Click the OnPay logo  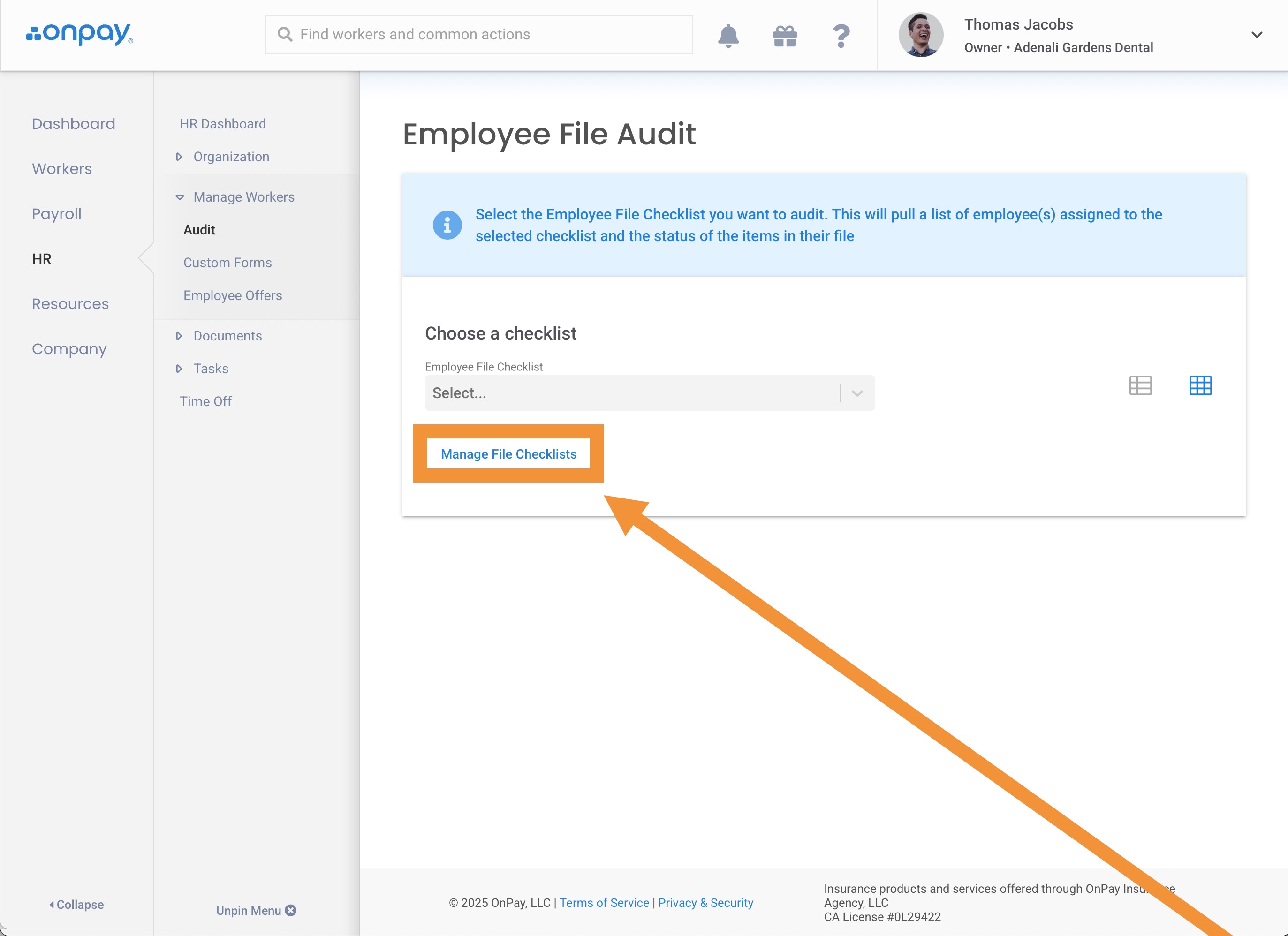[80, 34]
